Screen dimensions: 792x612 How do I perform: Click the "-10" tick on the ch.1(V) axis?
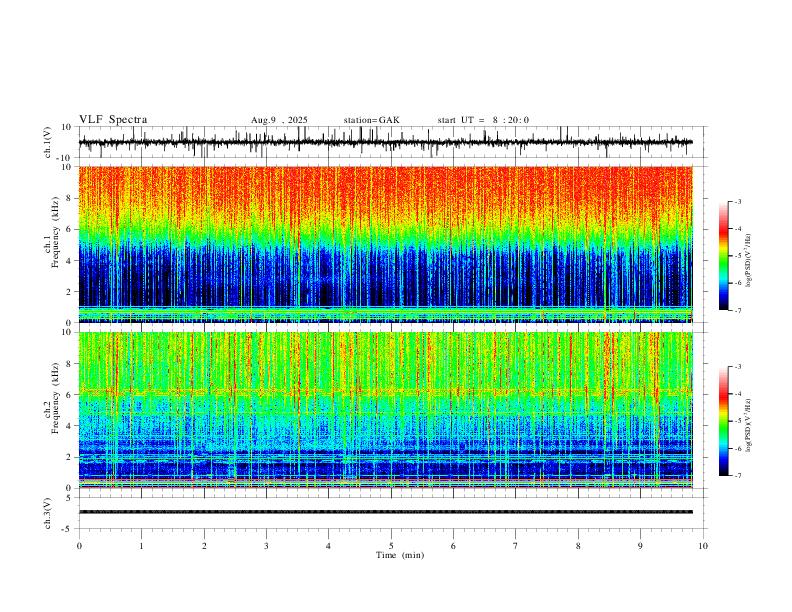(x=64, y=158)
